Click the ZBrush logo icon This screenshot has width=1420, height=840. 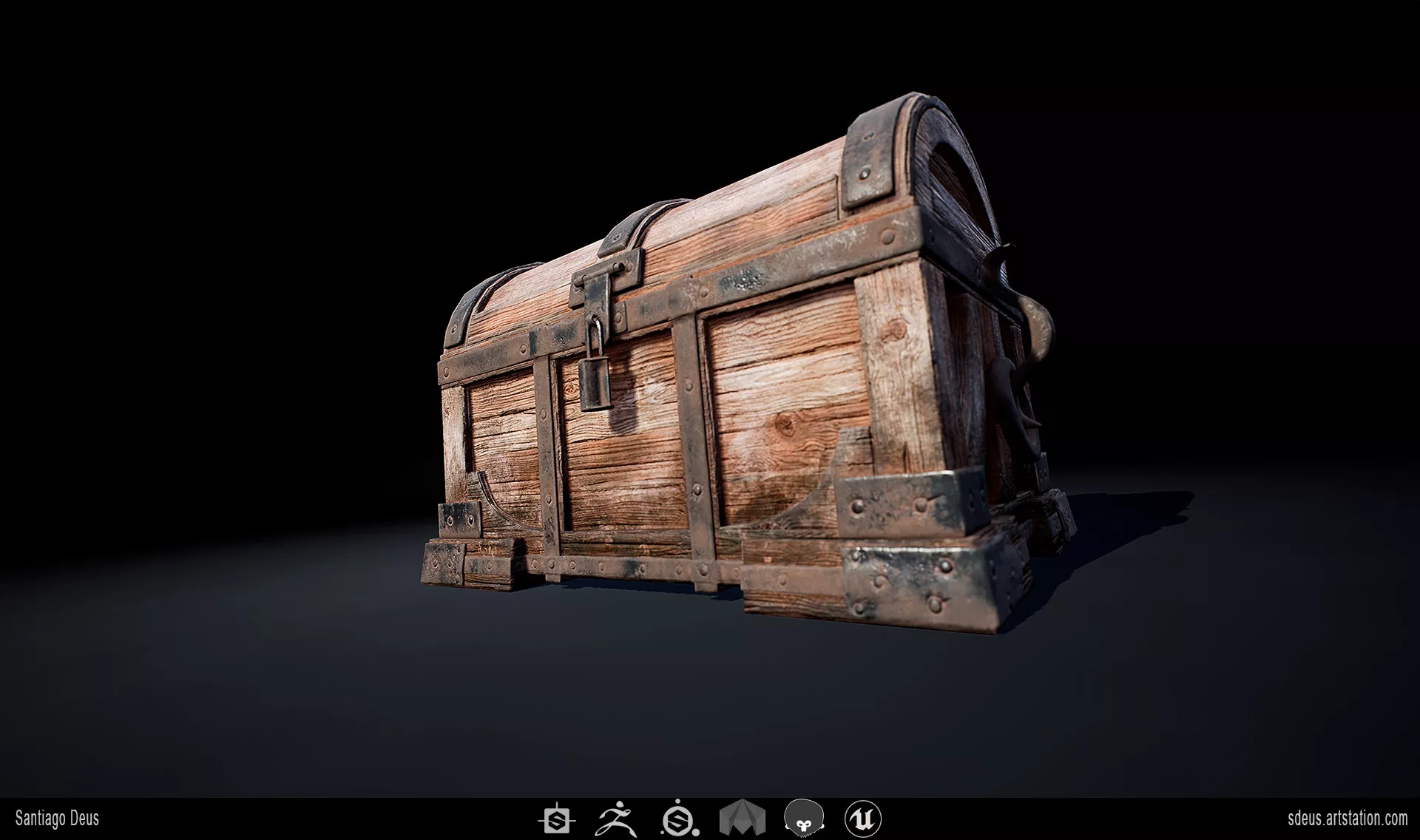tap(616, 819)
